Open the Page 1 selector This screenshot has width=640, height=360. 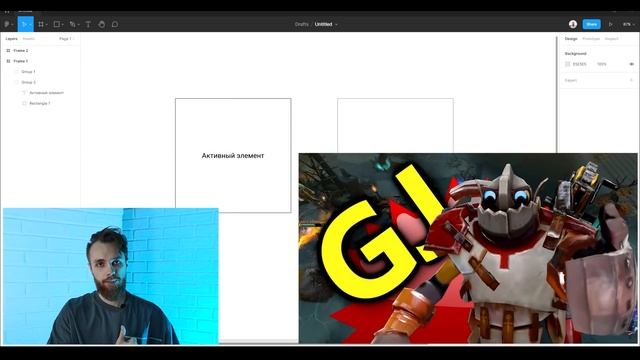coord(67,39)
